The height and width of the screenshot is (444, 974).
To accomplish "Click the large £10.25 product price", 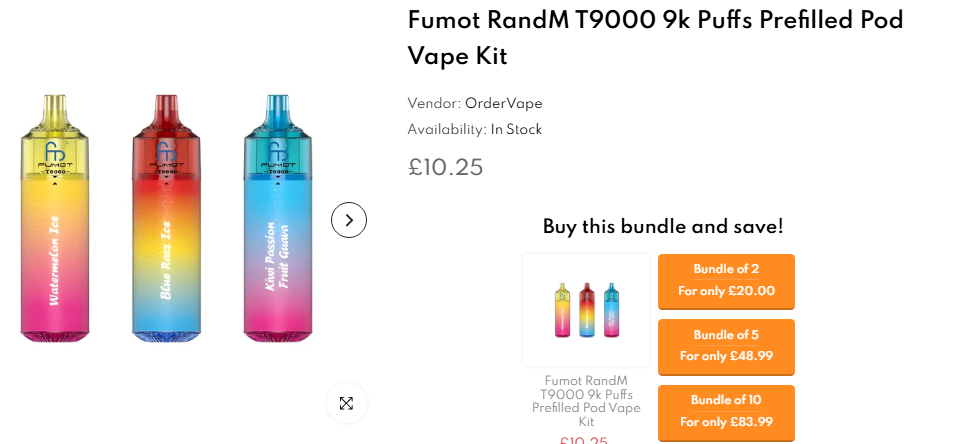I will point(446,167).
